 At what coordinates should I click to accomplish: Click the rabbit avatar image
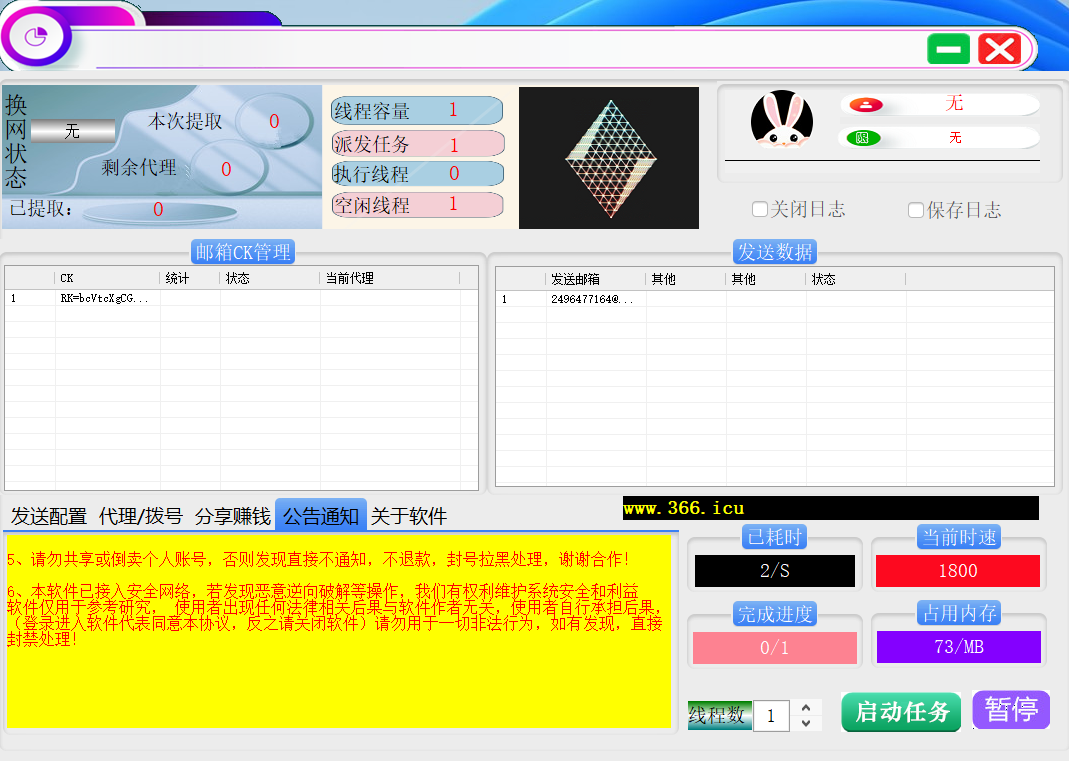782,121
